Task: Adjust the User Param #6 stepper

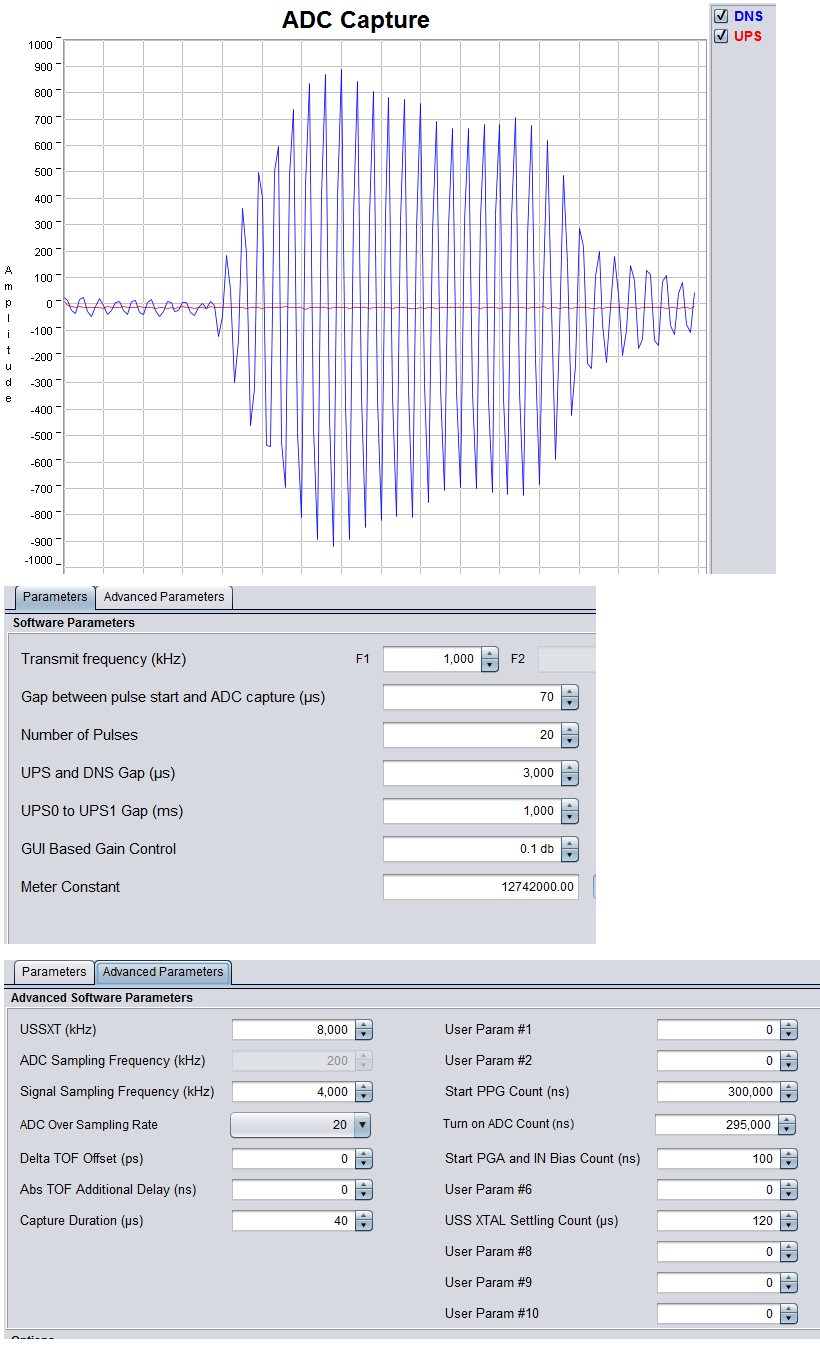Action: [x=789, y=1190]
